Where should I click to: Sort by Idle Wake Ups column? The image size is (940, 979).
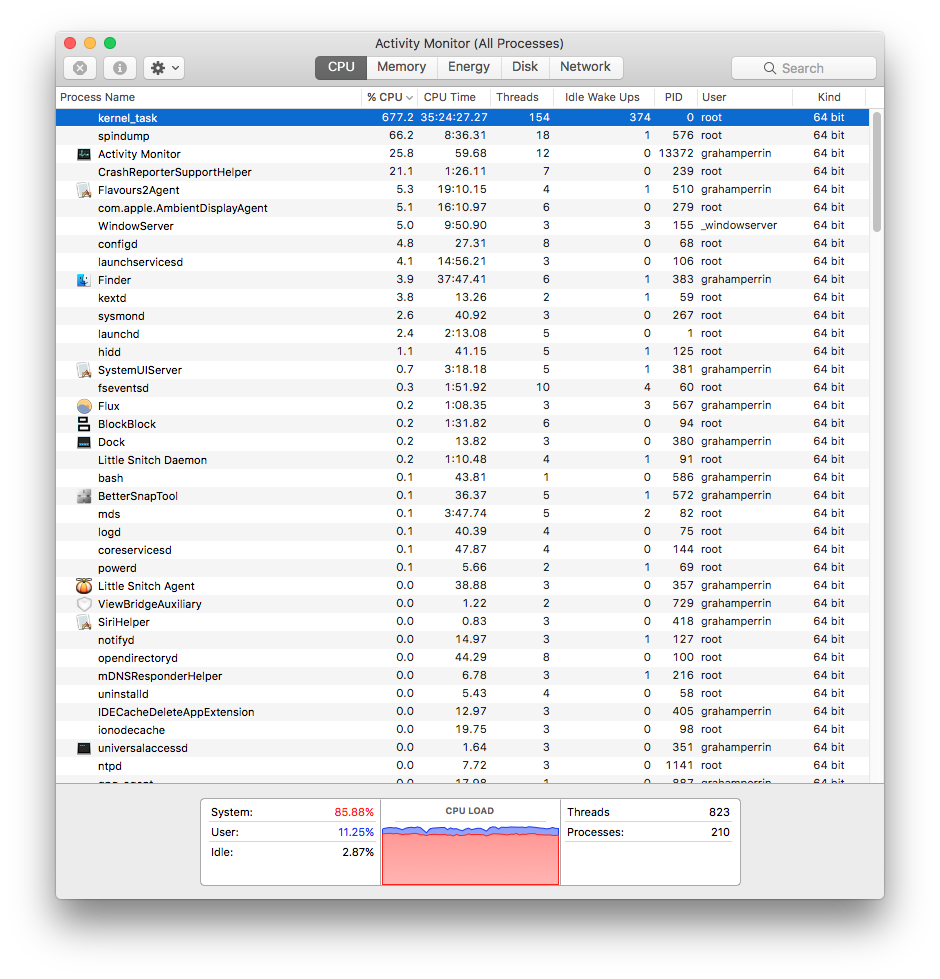[604, 97]
